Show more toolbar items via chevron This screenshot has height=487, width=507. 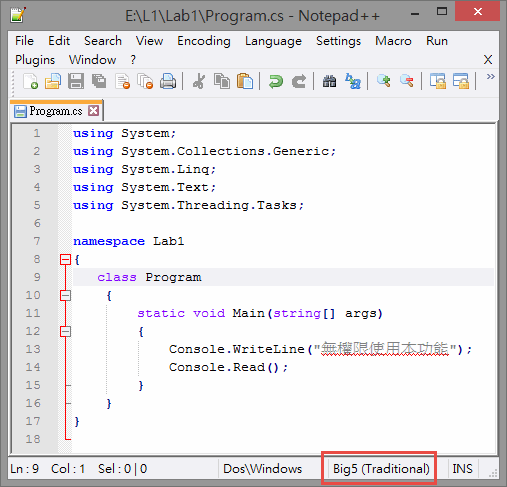(x=490, y=77)
